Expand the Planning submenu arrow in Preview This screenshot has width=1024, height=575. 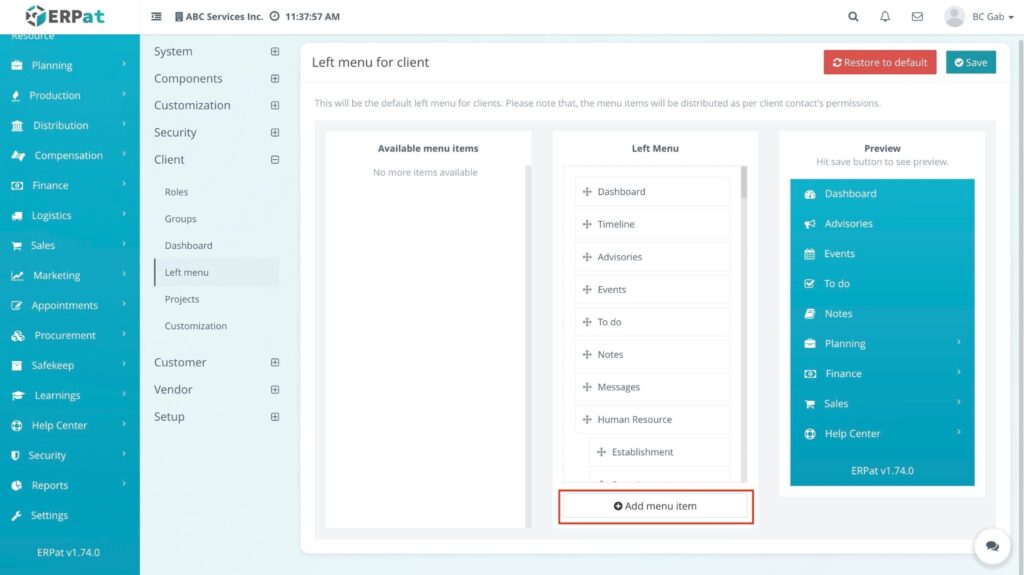(x=959, y=342)
